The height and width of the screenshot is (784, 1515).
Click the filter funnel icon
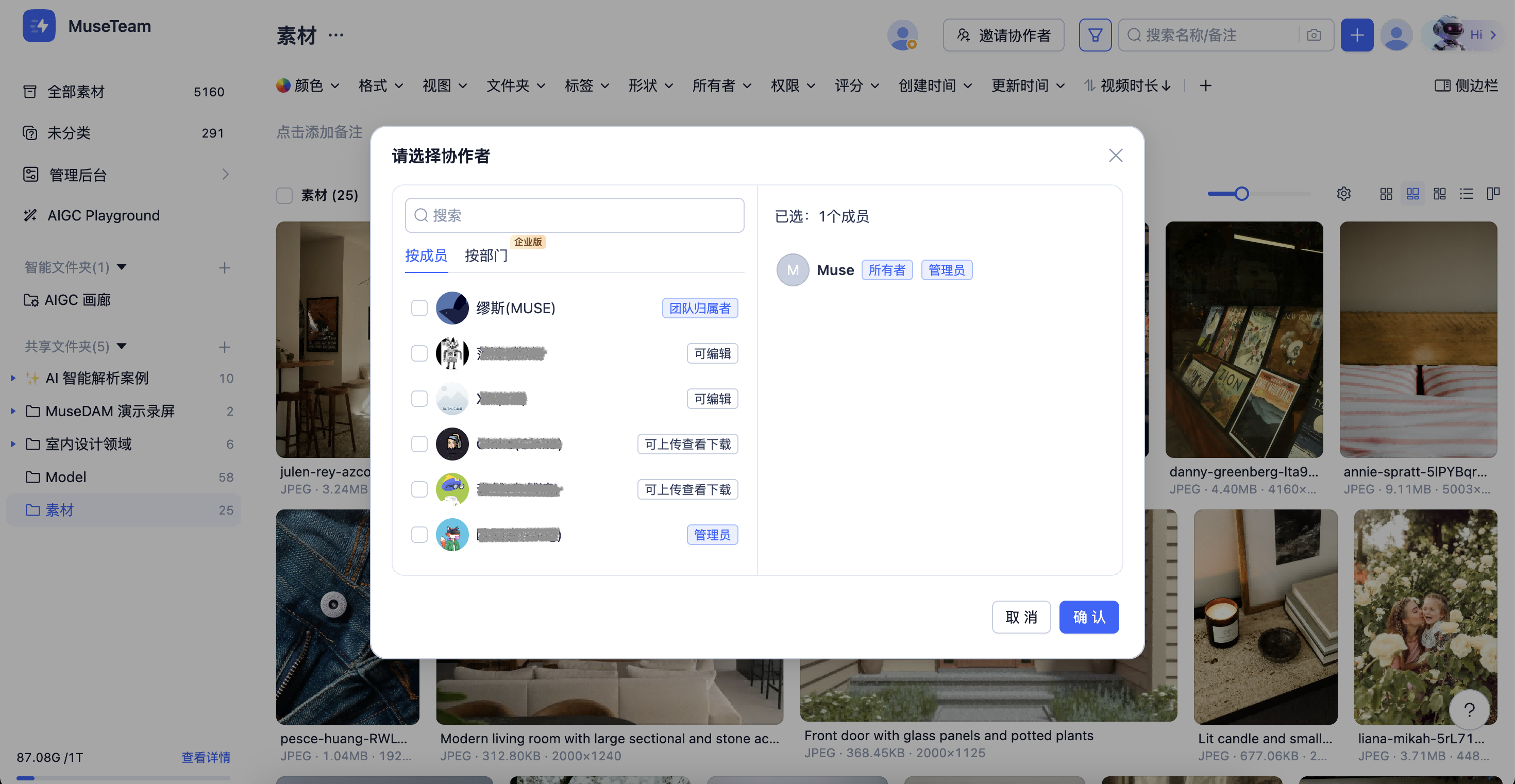(x=1095, y=35)
